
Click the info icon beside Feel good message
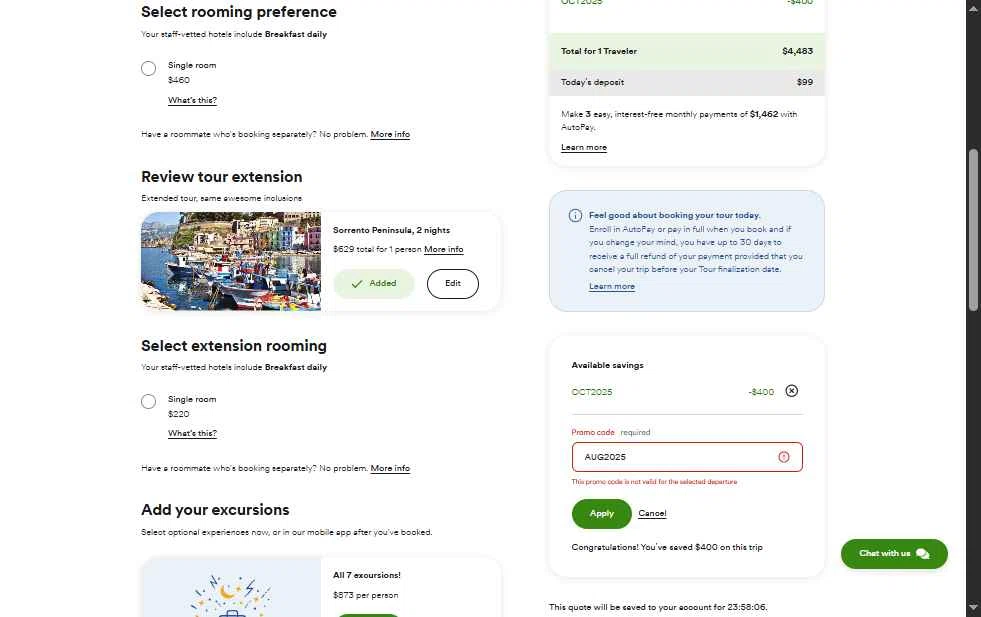575,215
